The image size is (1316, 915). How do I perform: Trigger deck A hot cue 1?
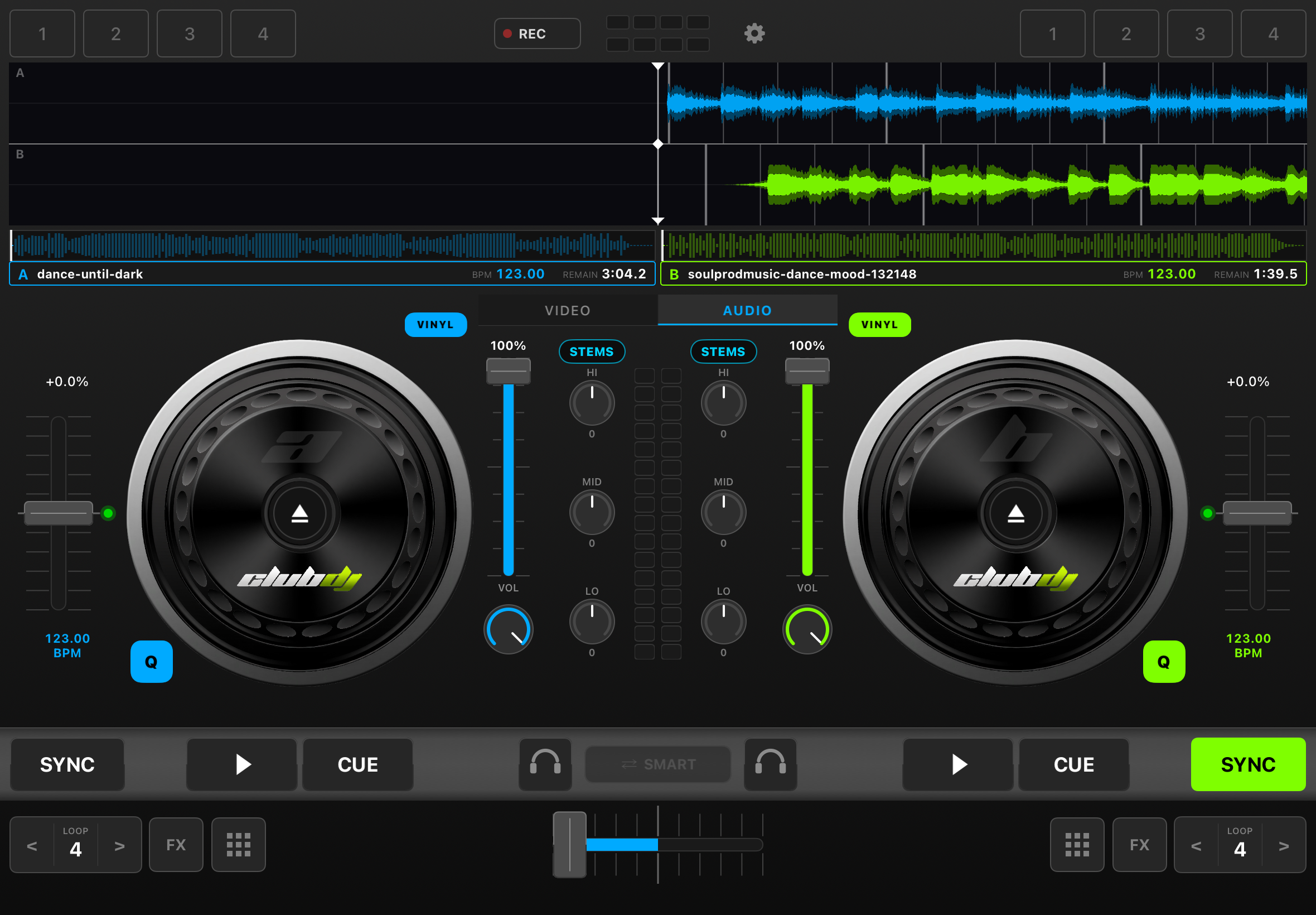(42, 33)
